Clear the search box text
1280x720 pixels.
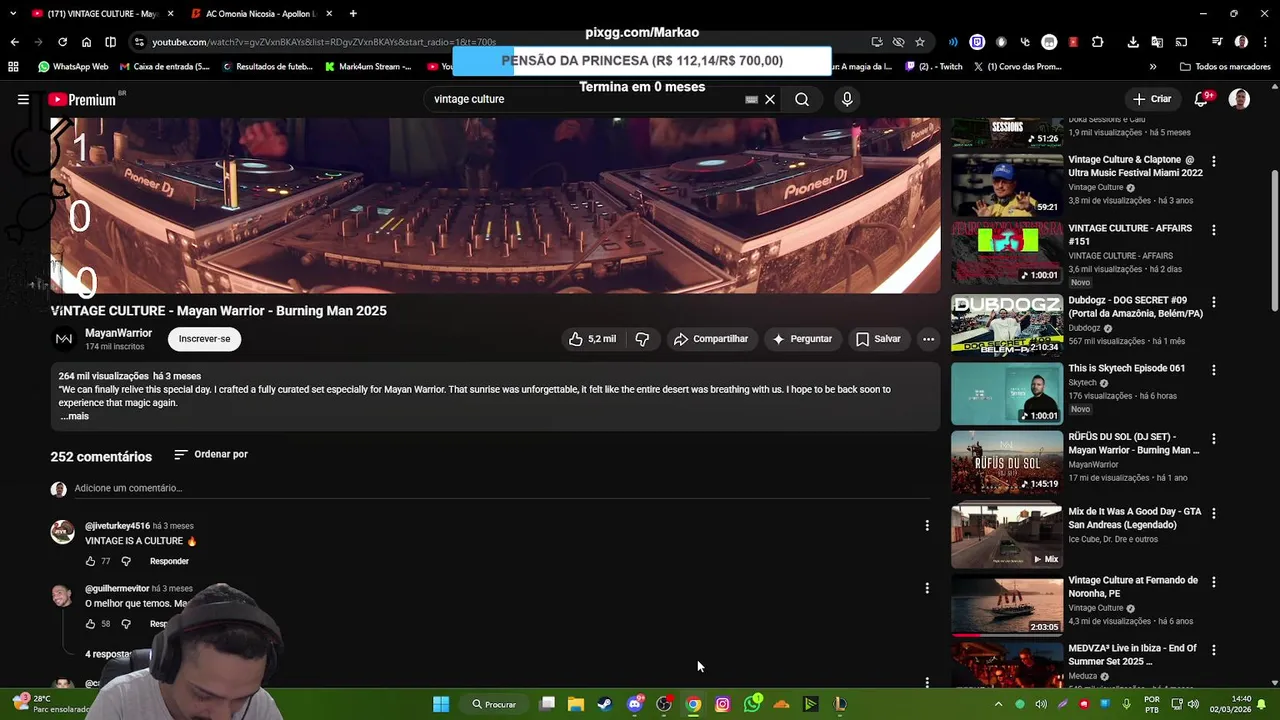pos(770,99)
